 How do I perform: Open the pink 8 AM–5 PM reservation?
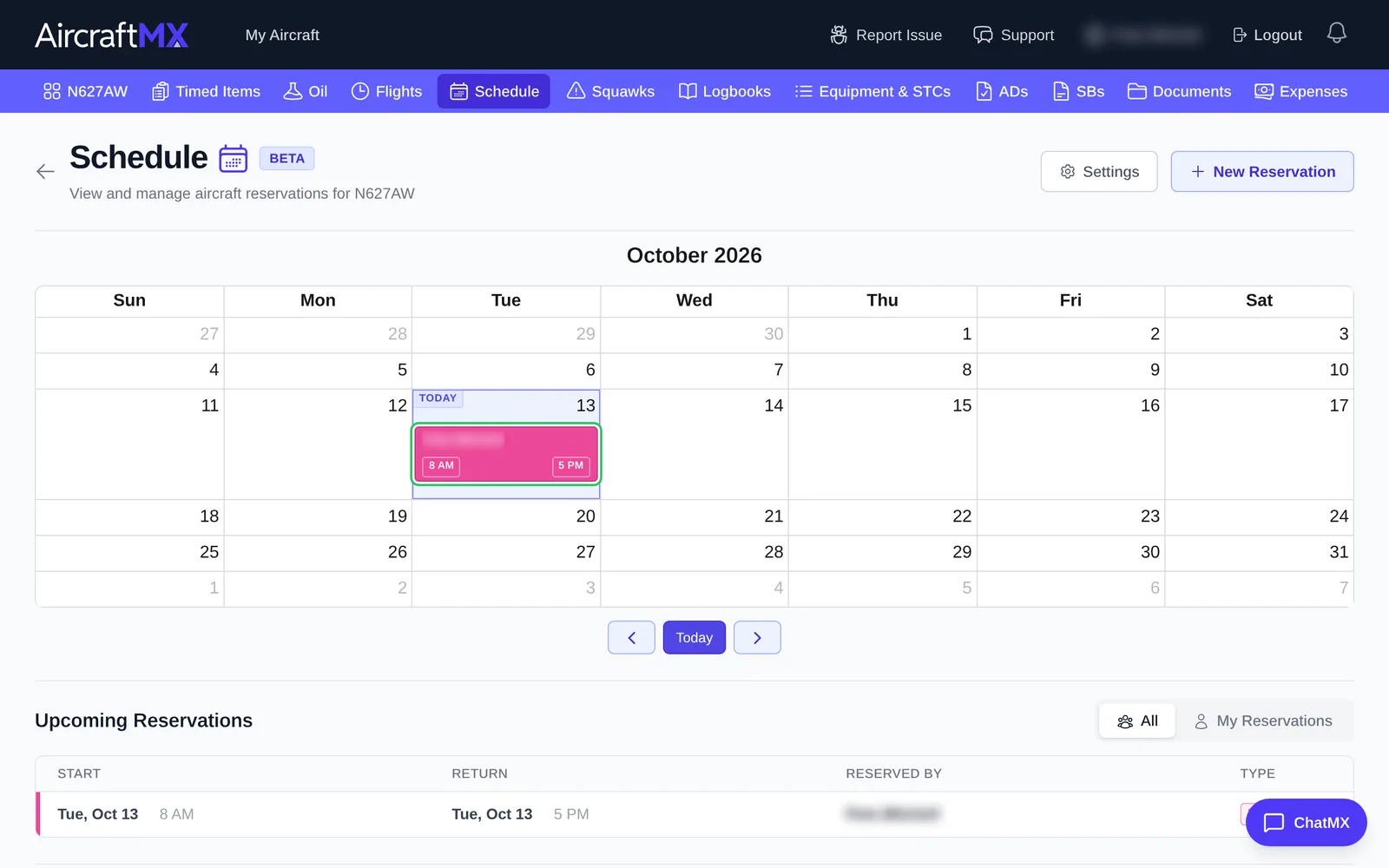pos(506,454)
